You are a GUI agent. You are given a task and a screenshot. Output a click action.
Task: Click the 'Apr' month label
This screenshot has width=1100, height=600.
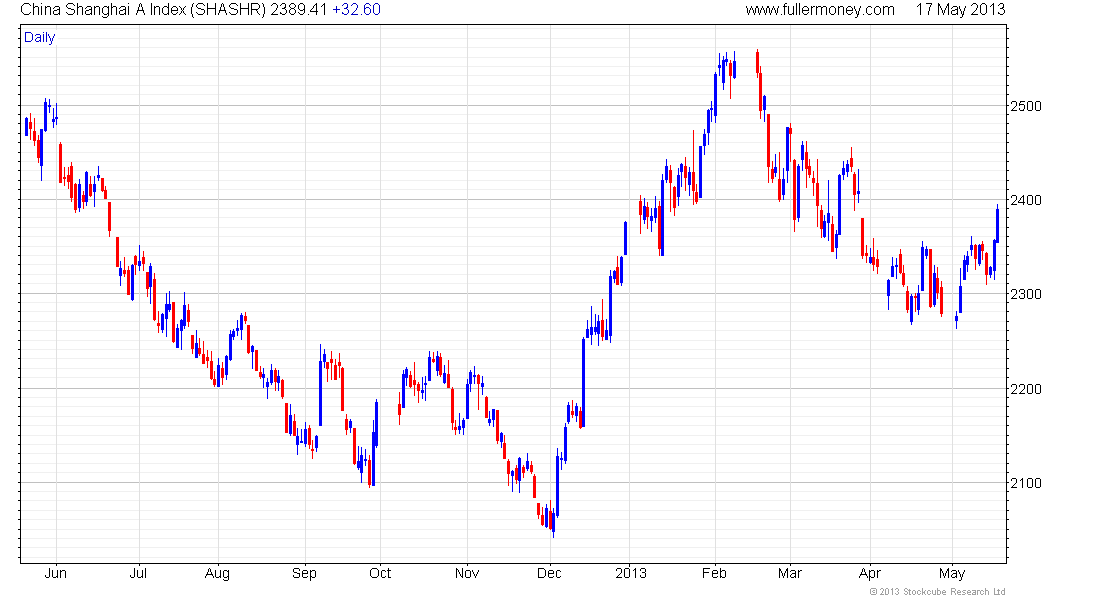tap(870, 574)
